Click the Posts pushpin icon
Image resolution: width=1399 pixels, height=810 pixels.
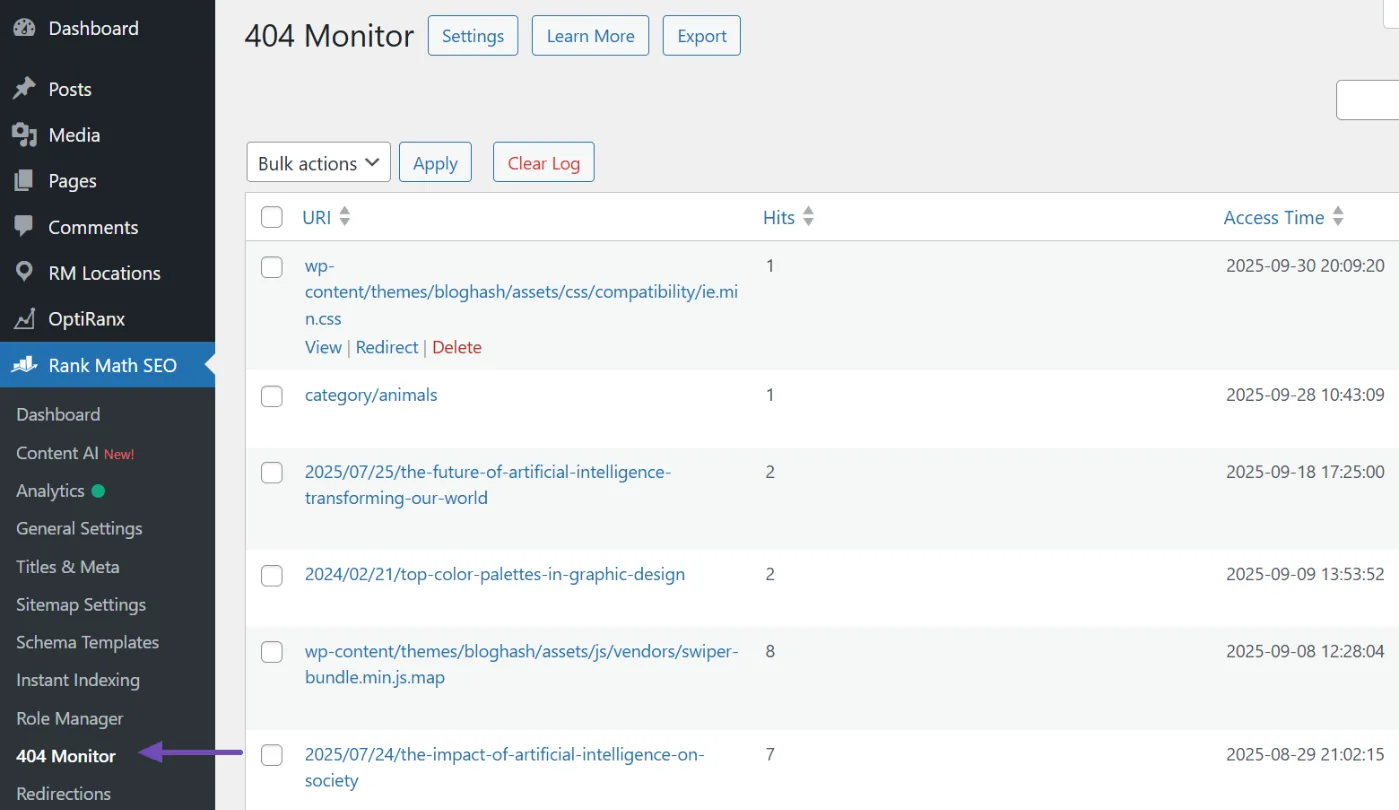pyautogui.click(x=24, y=89)
